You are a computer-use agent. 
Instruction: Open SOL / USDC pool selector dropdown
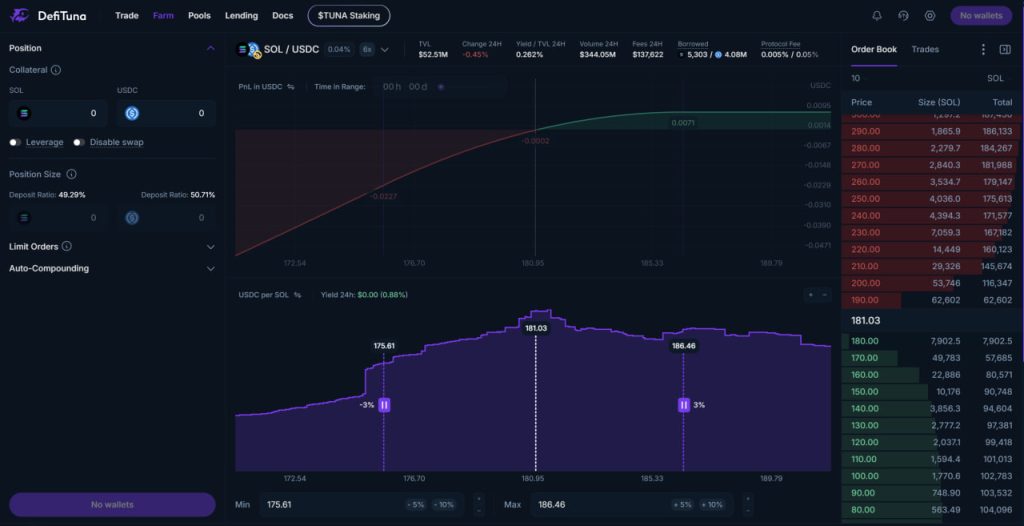(x=385, y=50)
